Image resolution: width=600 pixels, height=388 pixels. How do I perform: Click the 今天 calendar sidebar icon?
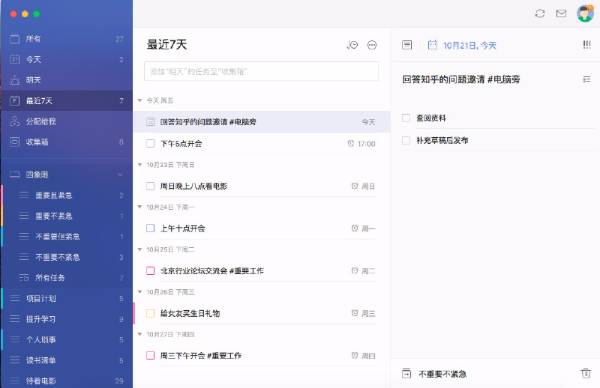click(15, 59)
